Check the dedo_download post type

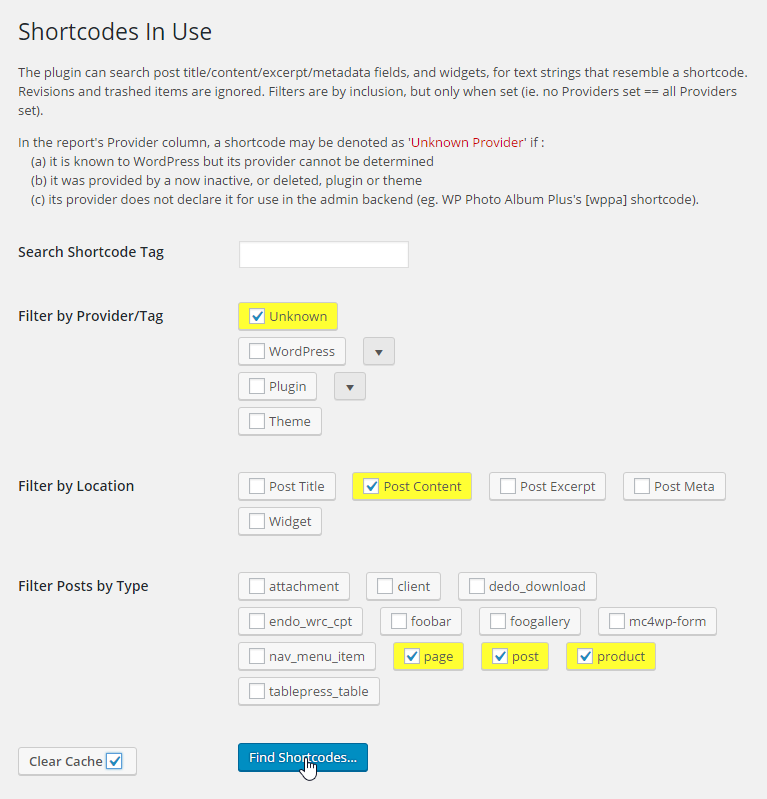coord(477,587)
